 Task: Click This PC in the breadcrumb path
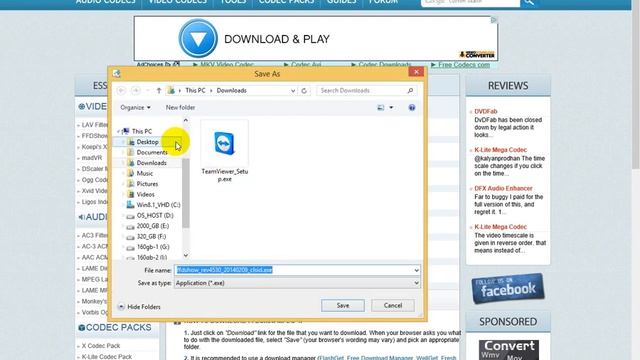click(x=195, y=91)
